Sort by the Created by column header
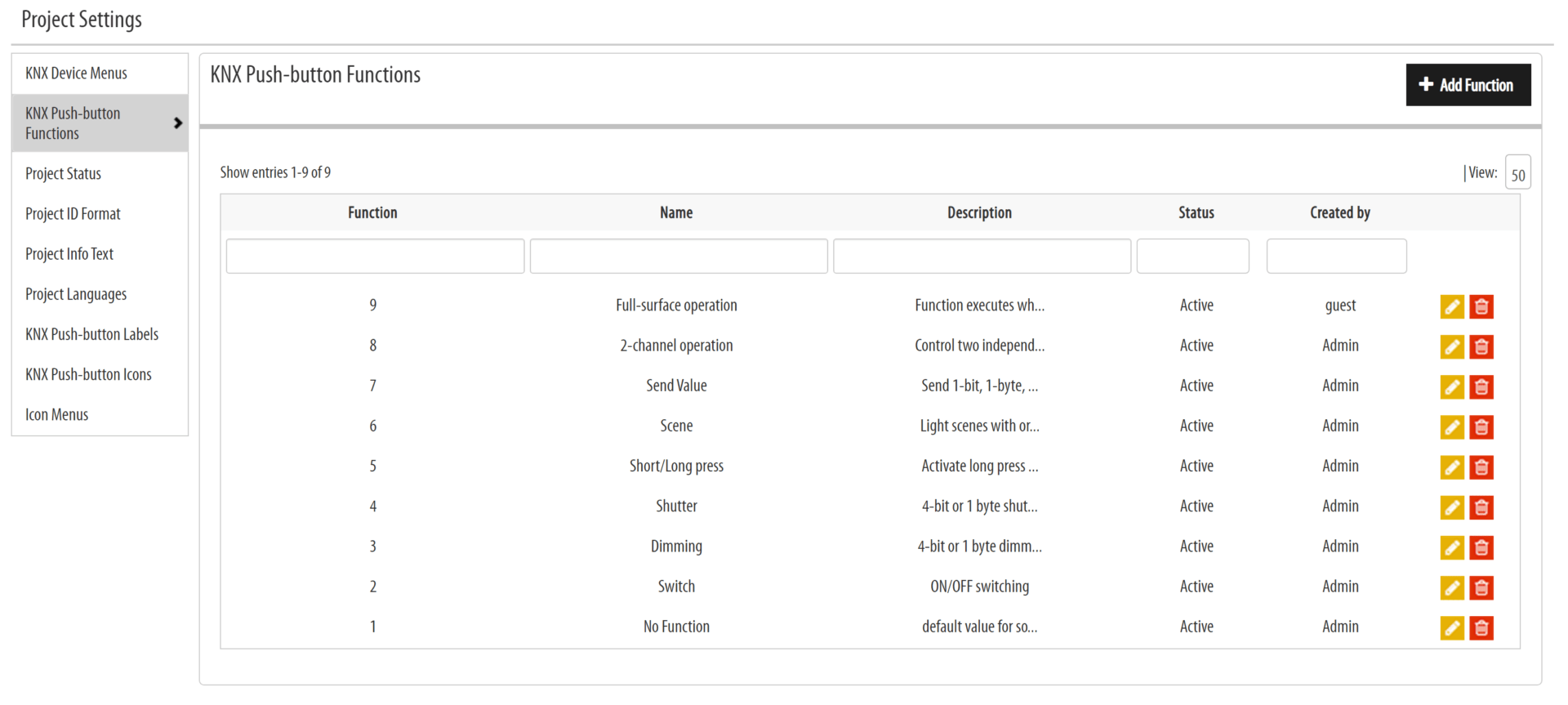This screenshot has width=1568, height=705. pyautogui.click(x=1340, y=212)
